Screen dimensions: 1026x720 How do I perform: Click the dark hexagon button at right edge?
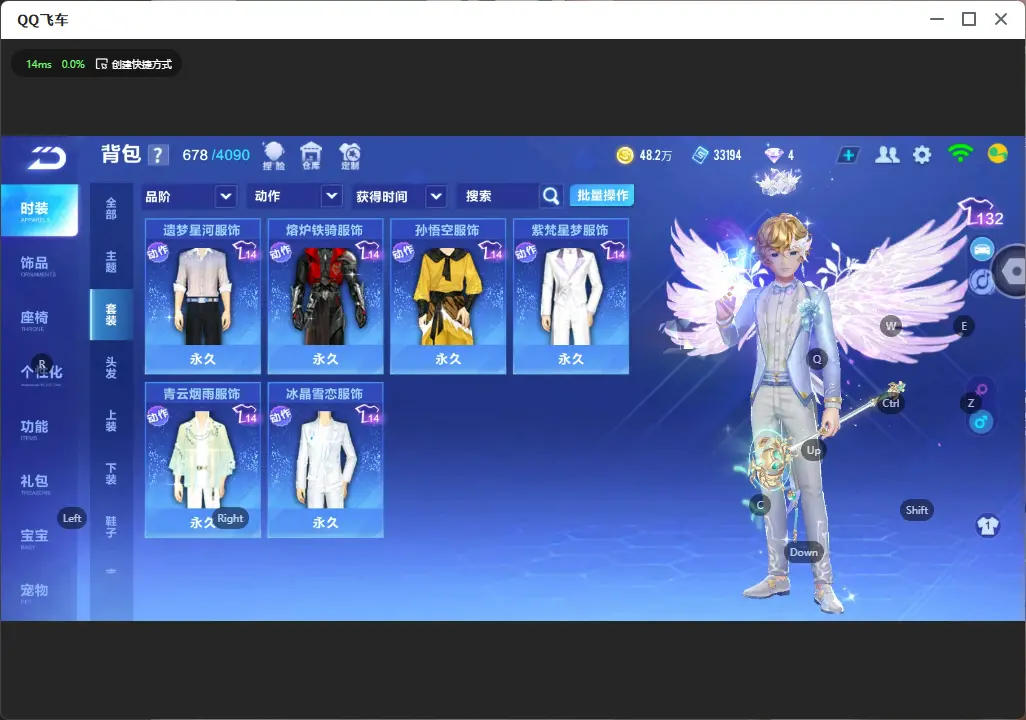(x=1012, y=271)
